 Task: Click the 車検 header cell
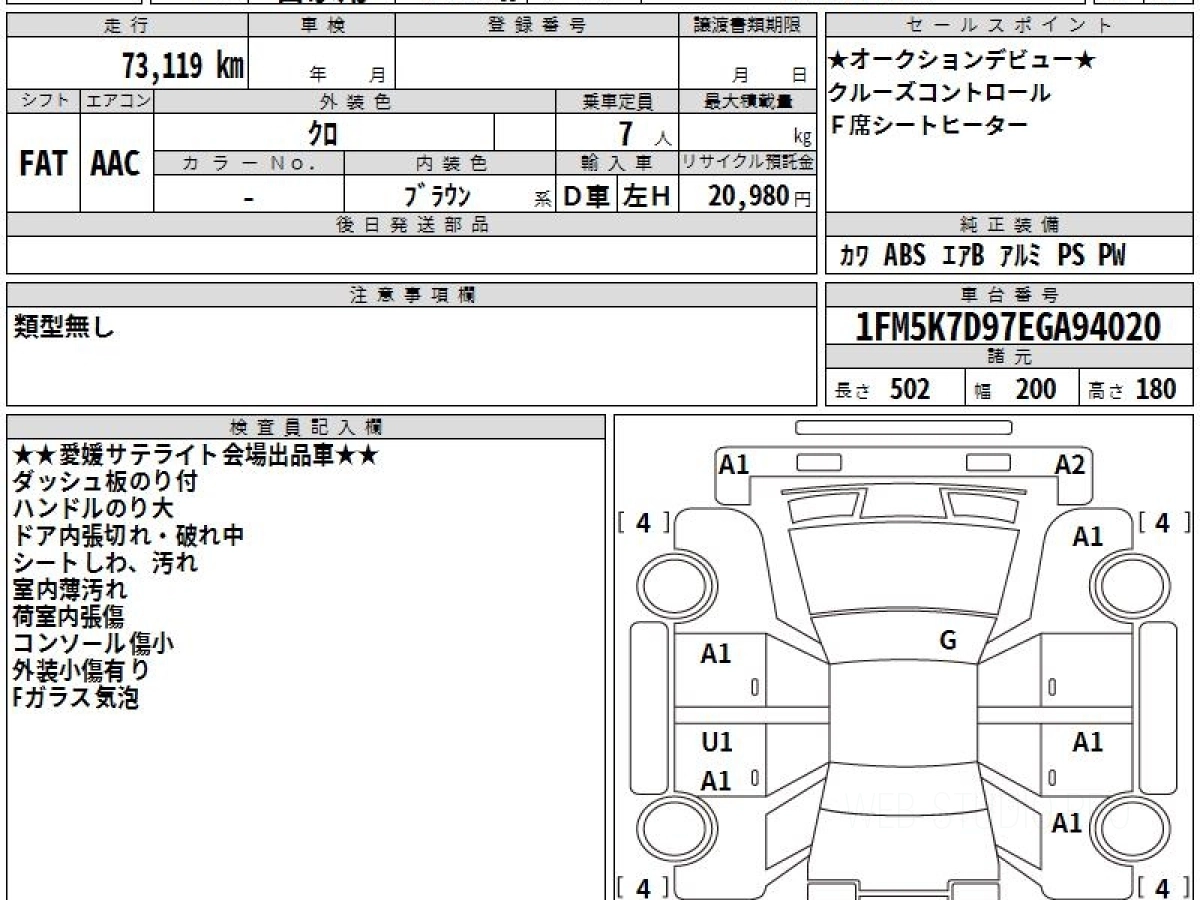pyautogui.click(x=321, y=25)
